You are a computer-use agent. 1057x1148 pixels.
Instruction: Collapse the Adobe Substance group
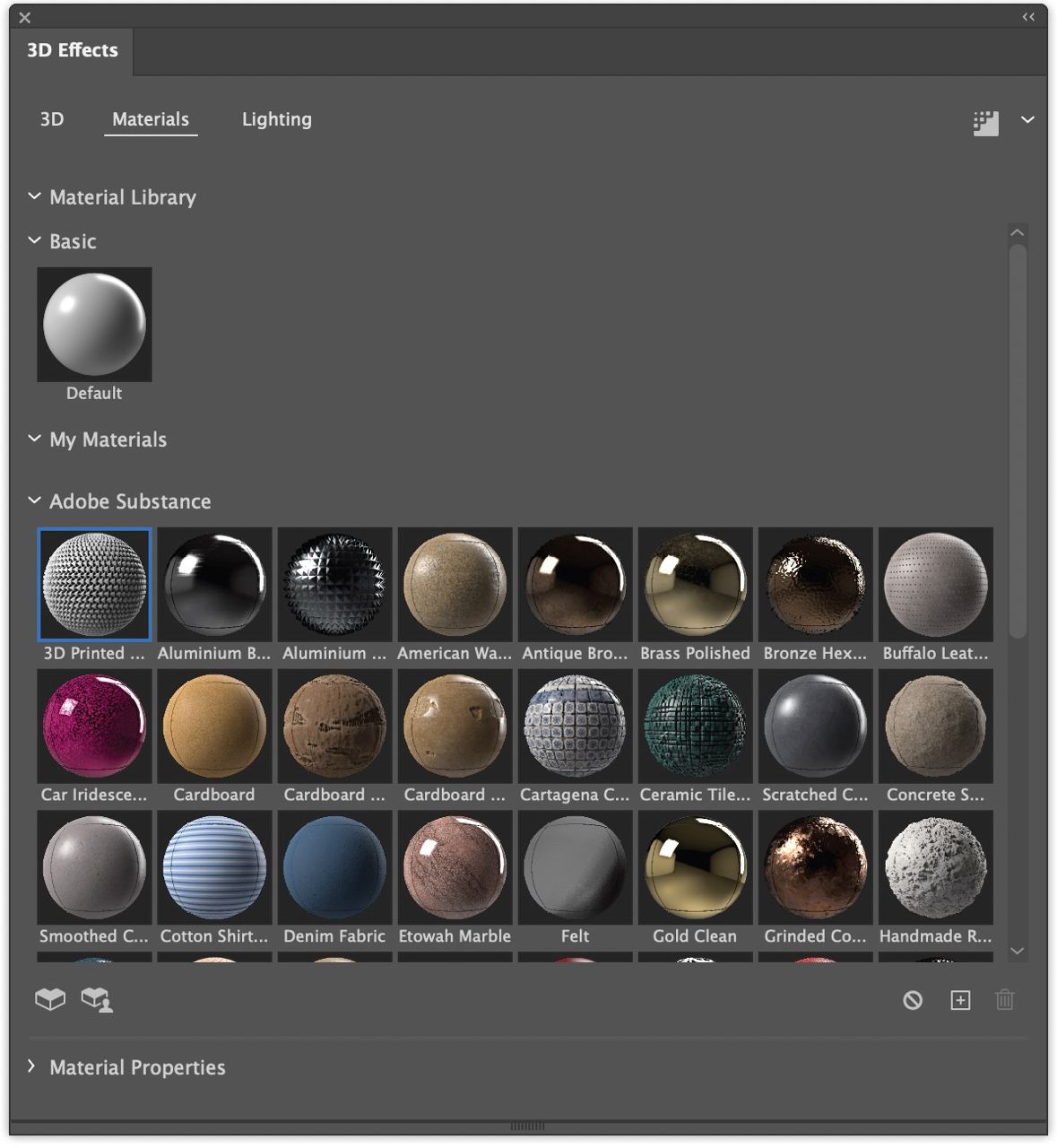pyautogui.click(x=34, y=500)
